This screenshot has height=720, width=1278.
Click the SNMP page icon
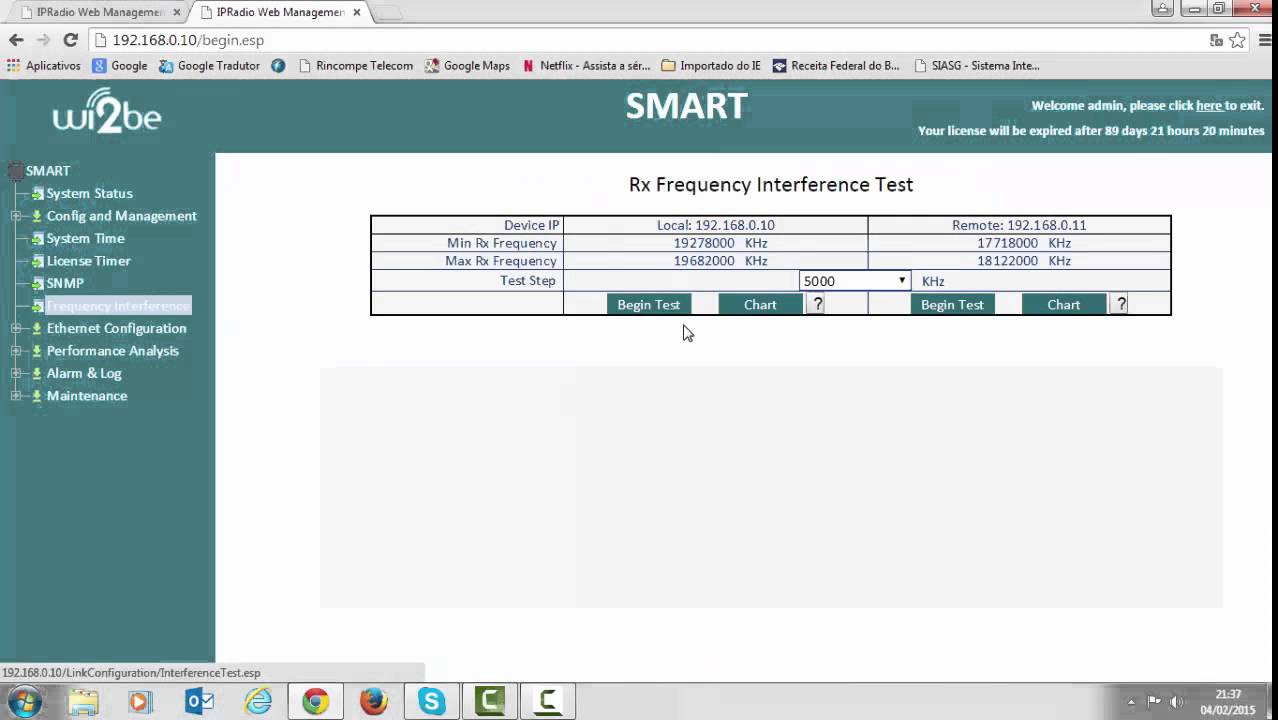click(37, 283)
